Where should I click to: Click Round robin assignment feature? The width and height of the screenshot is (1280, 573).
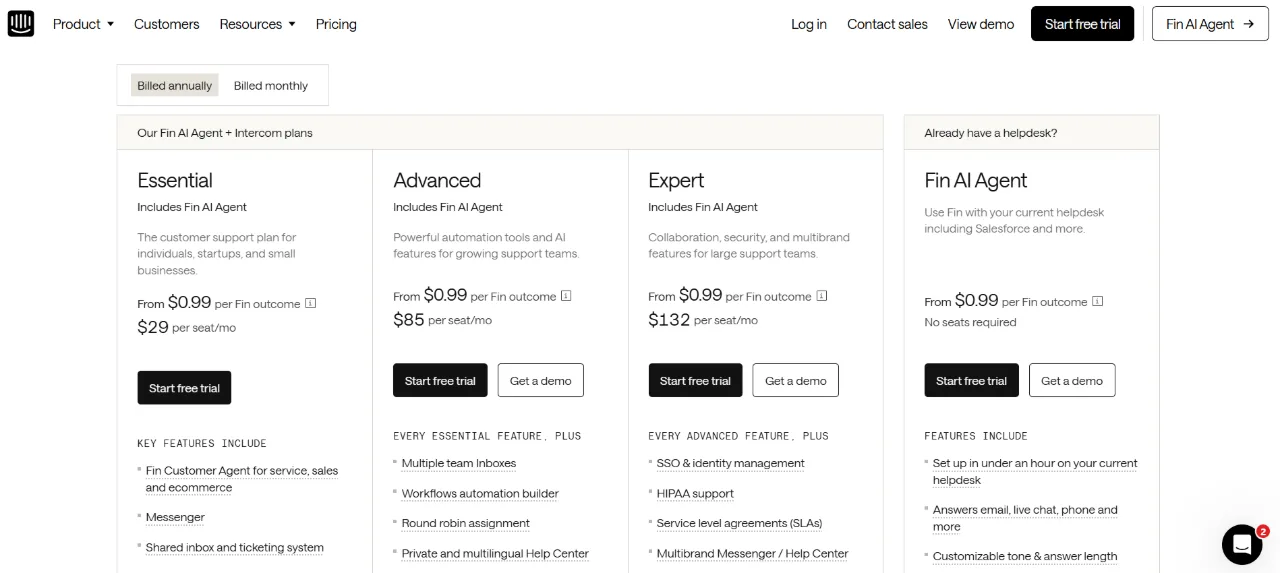tap(466, 523)
